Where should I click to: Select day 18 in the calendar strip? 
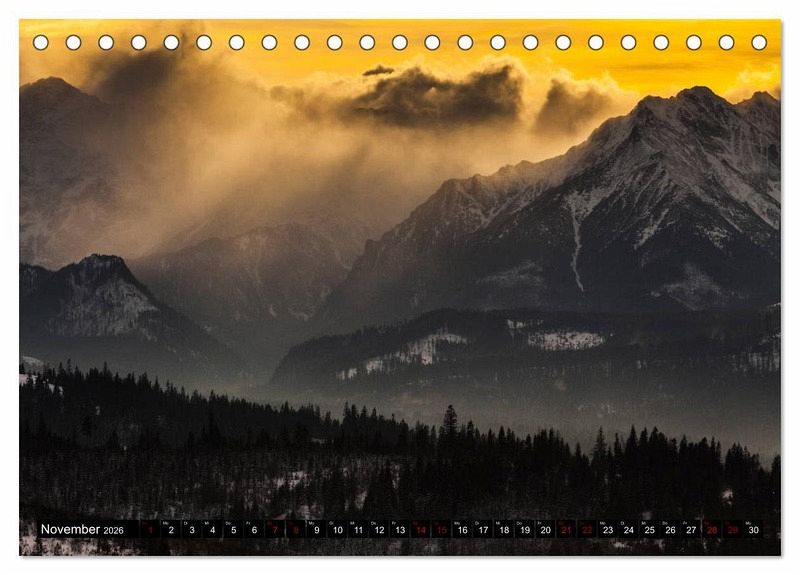pyautogui.click(x=504, y=529)
